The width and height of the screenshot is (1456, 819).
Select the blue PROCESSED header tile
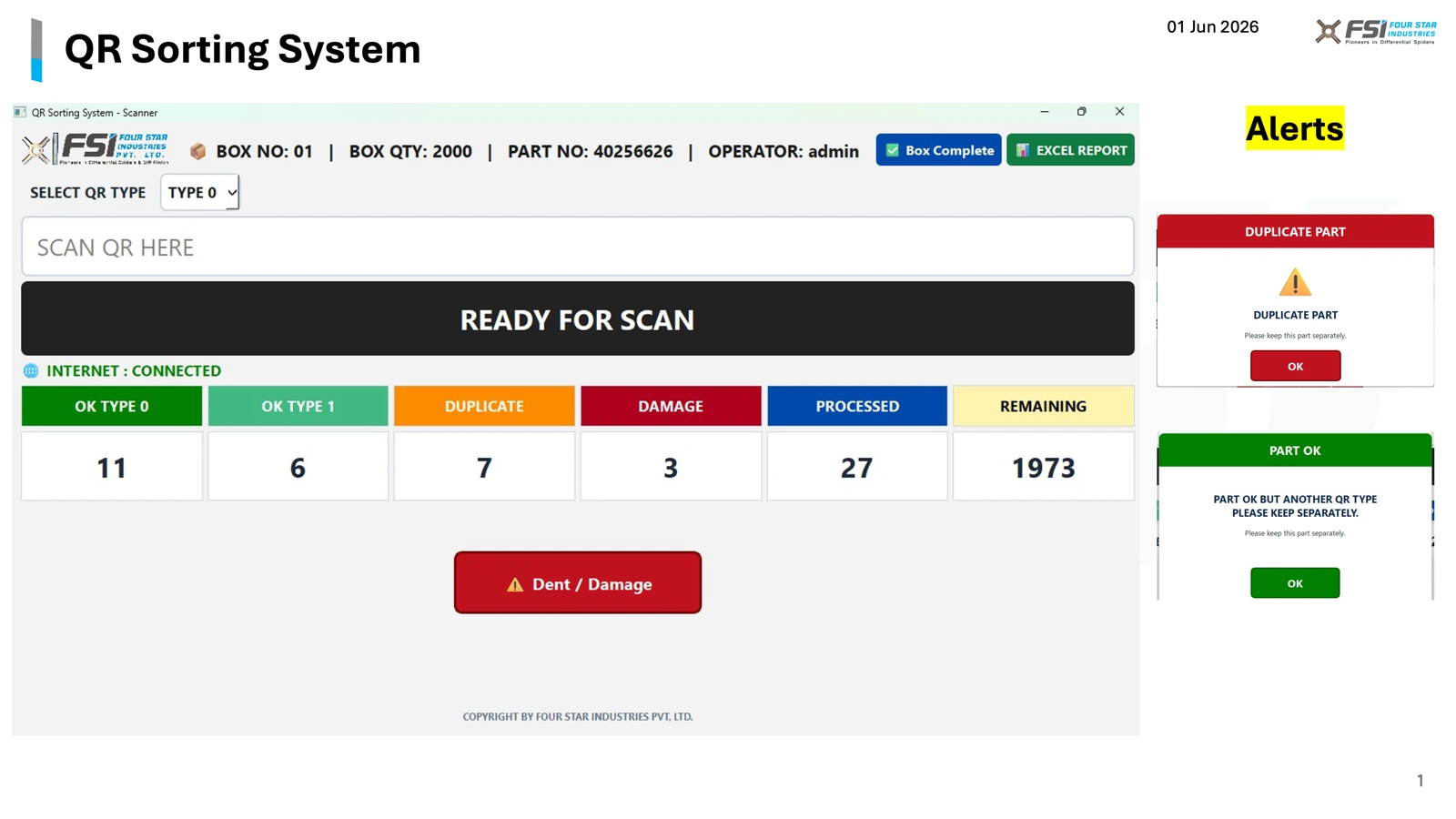point(857,406)
